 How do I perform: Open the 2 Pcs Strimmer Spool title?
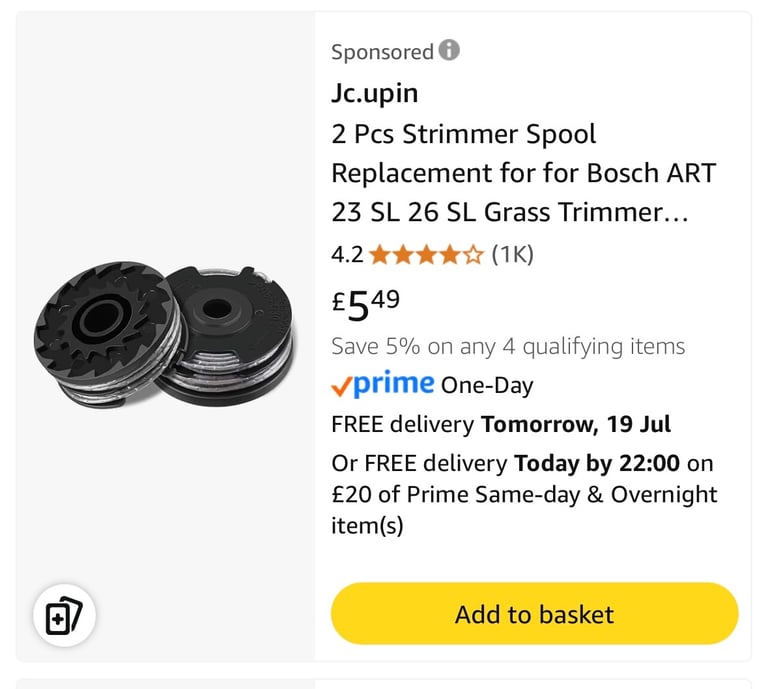464,134
